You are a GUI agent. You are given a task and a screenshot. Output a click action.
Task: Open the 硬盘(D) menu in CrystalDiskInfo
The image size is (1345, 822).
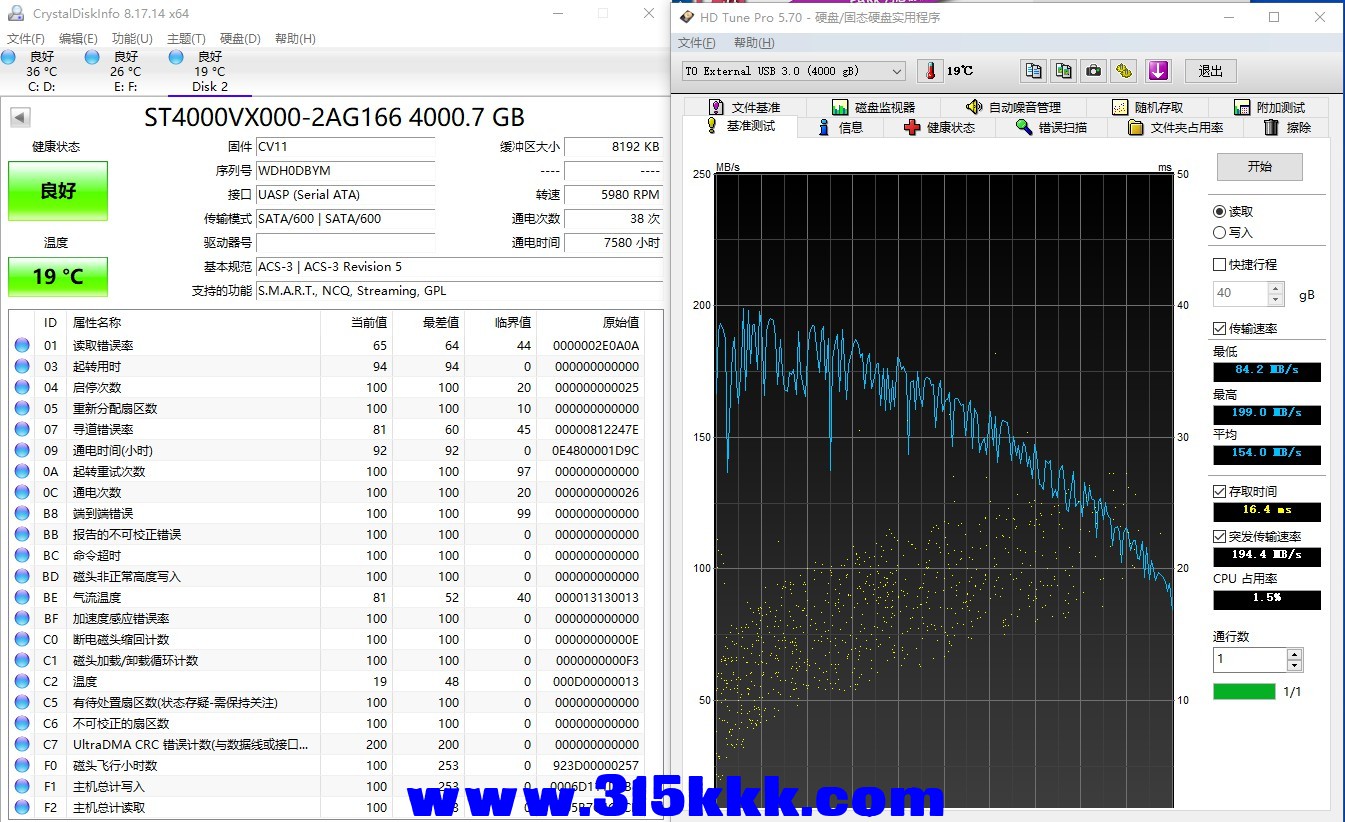240,39
